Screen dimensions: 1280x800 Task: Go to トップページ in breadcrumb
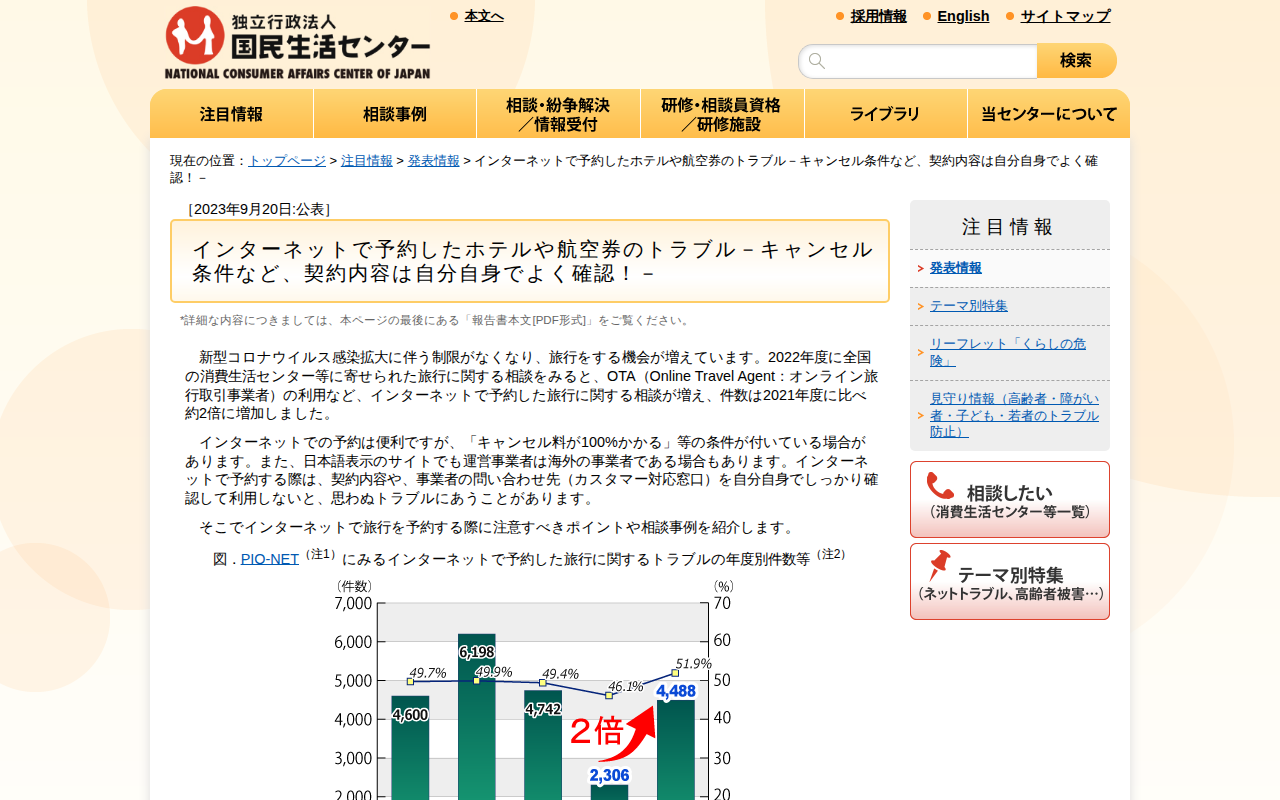287,160
